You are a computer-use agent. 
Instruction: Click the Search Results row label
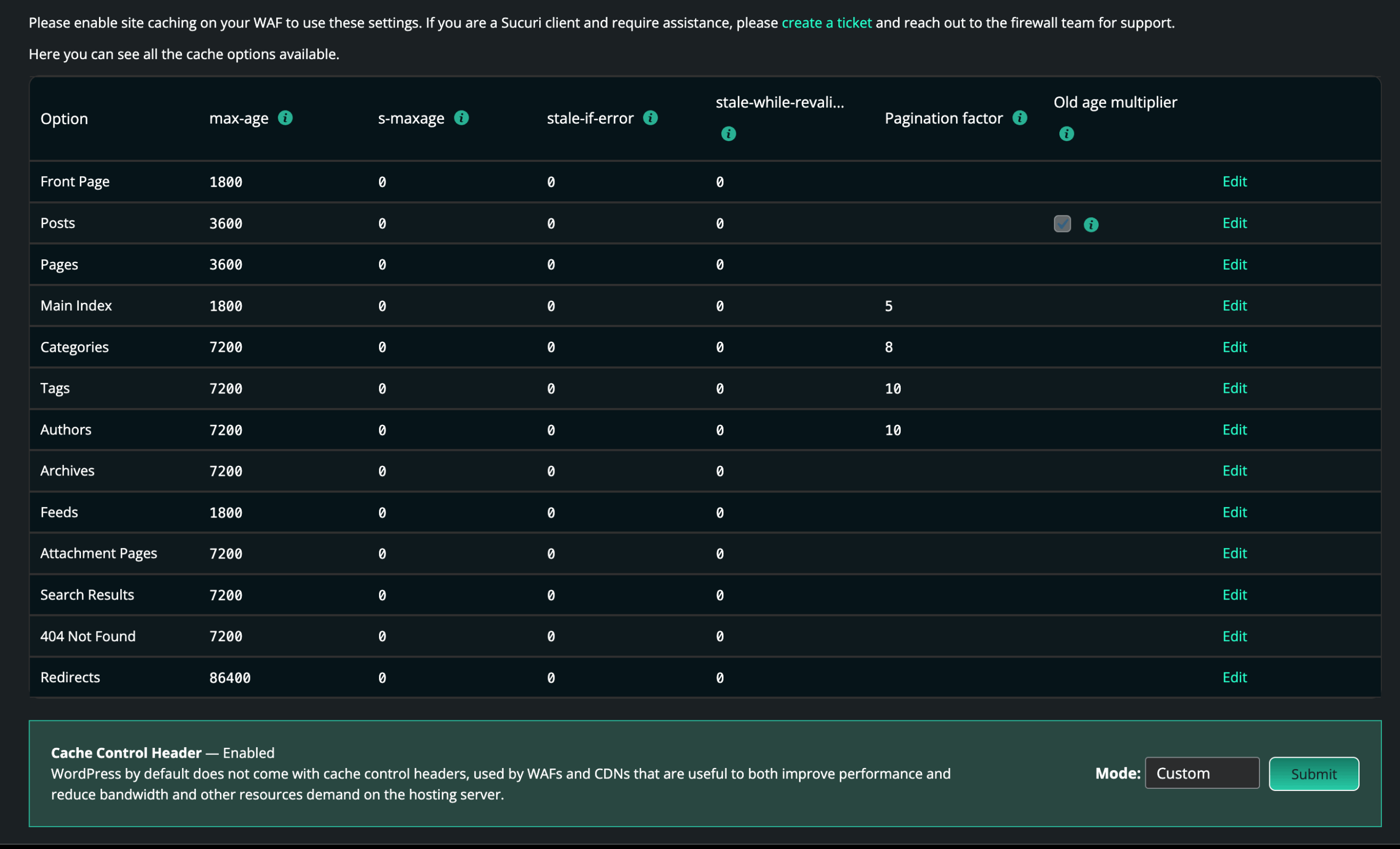click(x=87, y=595)
